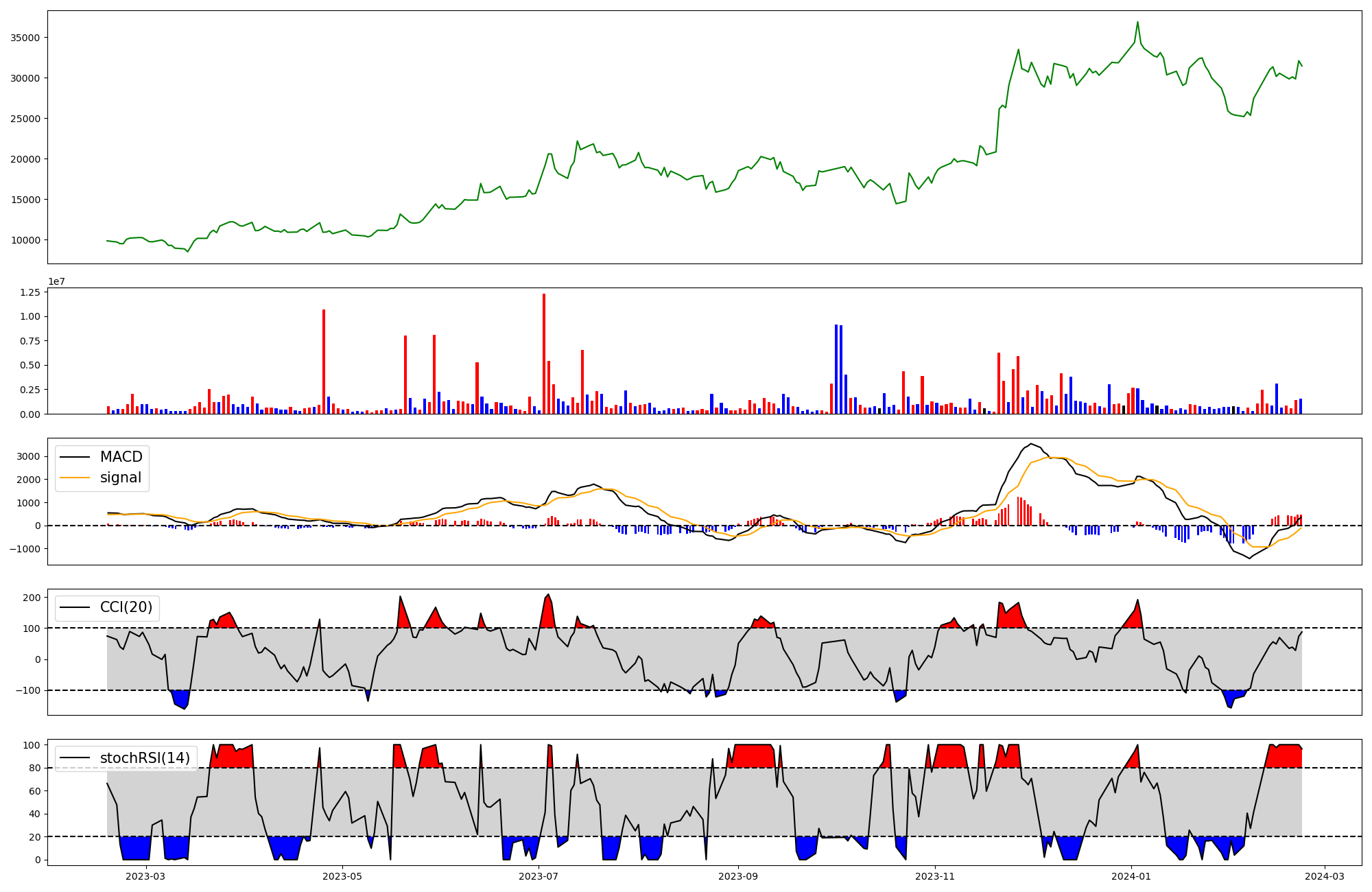Click the 2023-07 date tick label
1372x892 pixels.
coord(539,876)
